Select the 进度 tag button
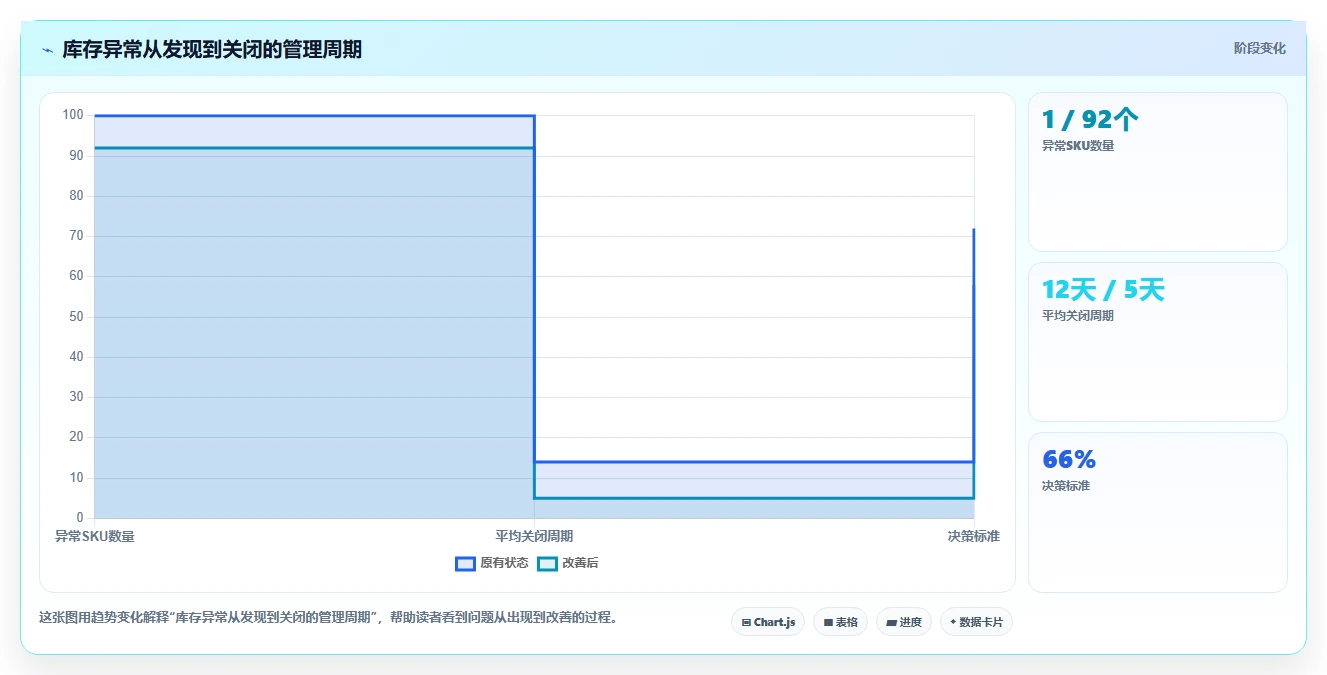This screenshot has height=675, width=1327. coord(904,622)
